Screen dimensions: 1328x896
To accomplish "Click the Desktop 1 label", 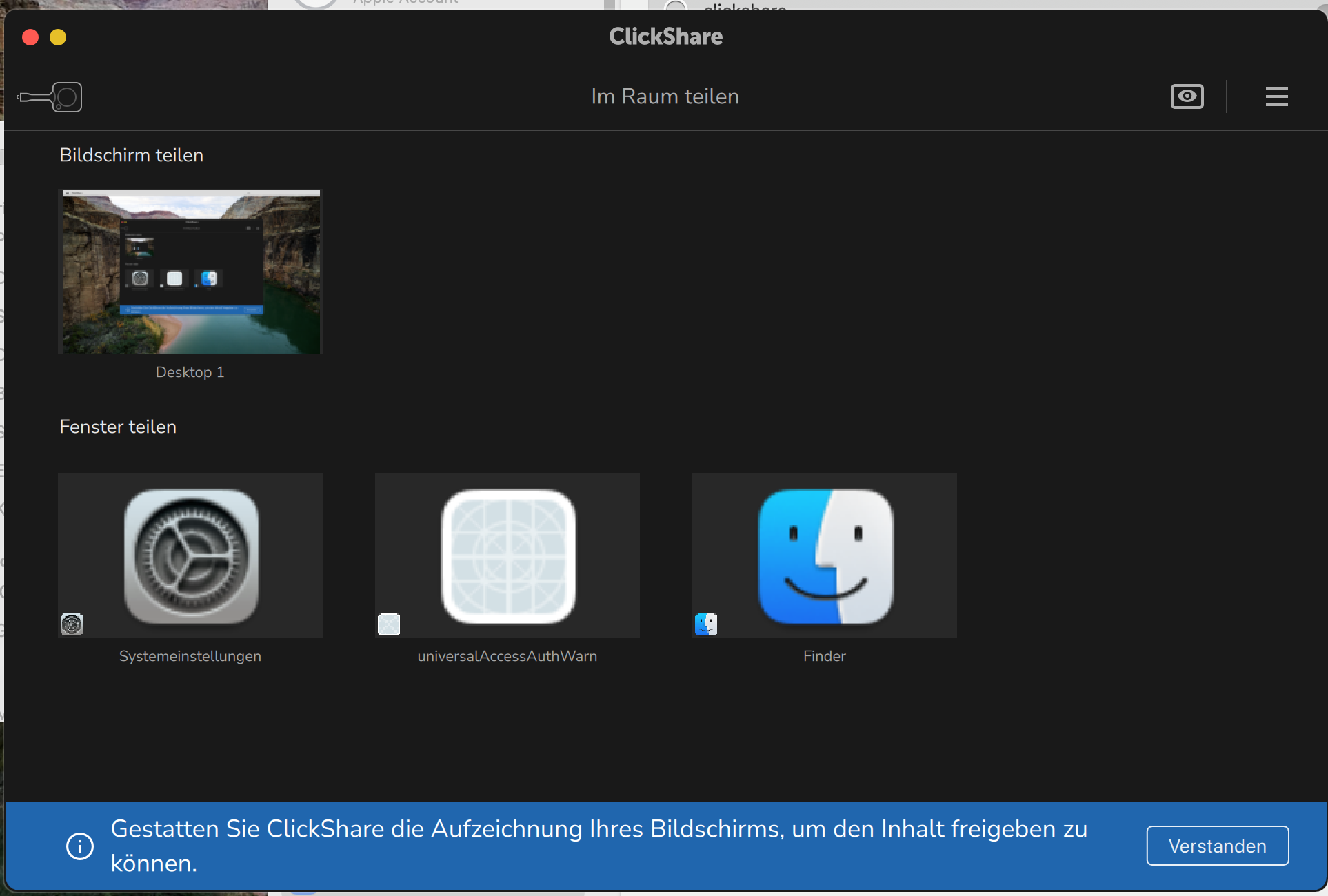I will tap(190, 372).
